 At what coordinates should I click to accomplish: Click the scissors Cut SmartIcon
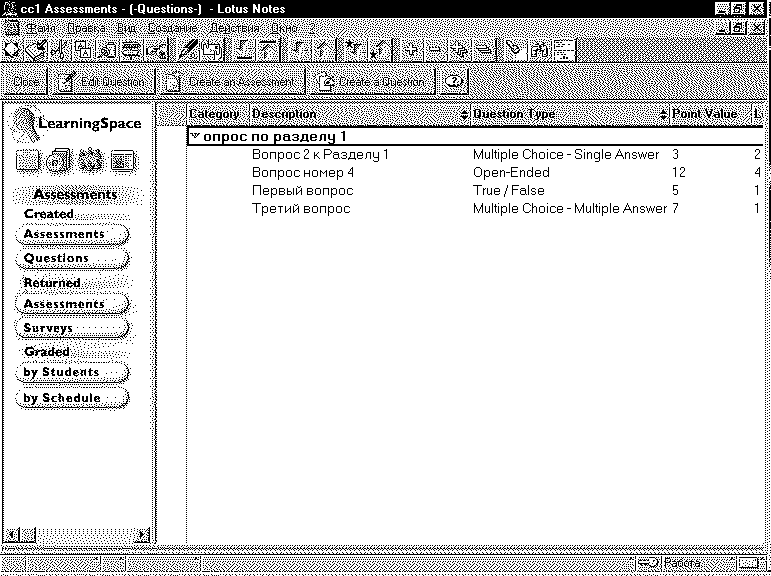pos(60,51)
